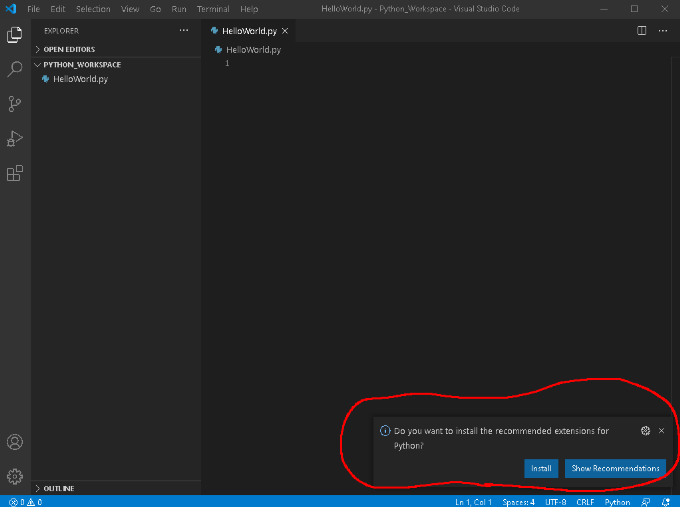Open the Selection menu

click(93, 9)
